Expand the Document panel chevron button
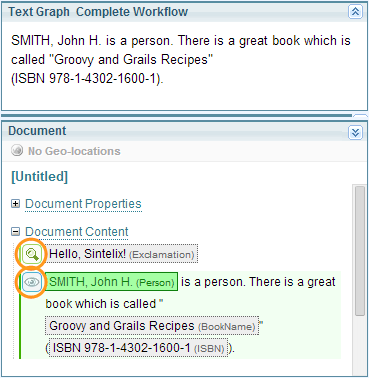 pos(355,132)
